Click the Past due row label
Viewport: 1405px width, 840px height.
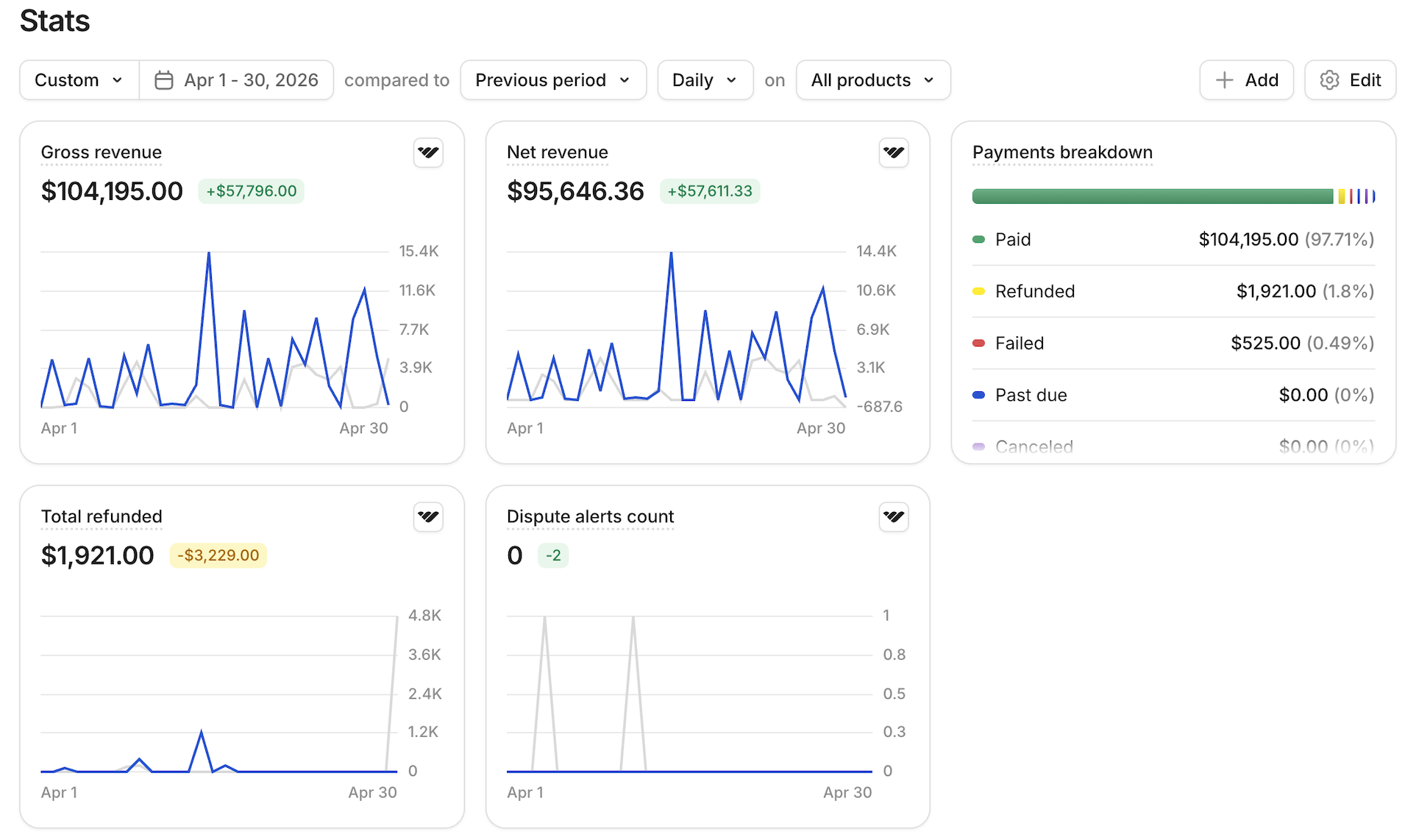point(1031,395)
